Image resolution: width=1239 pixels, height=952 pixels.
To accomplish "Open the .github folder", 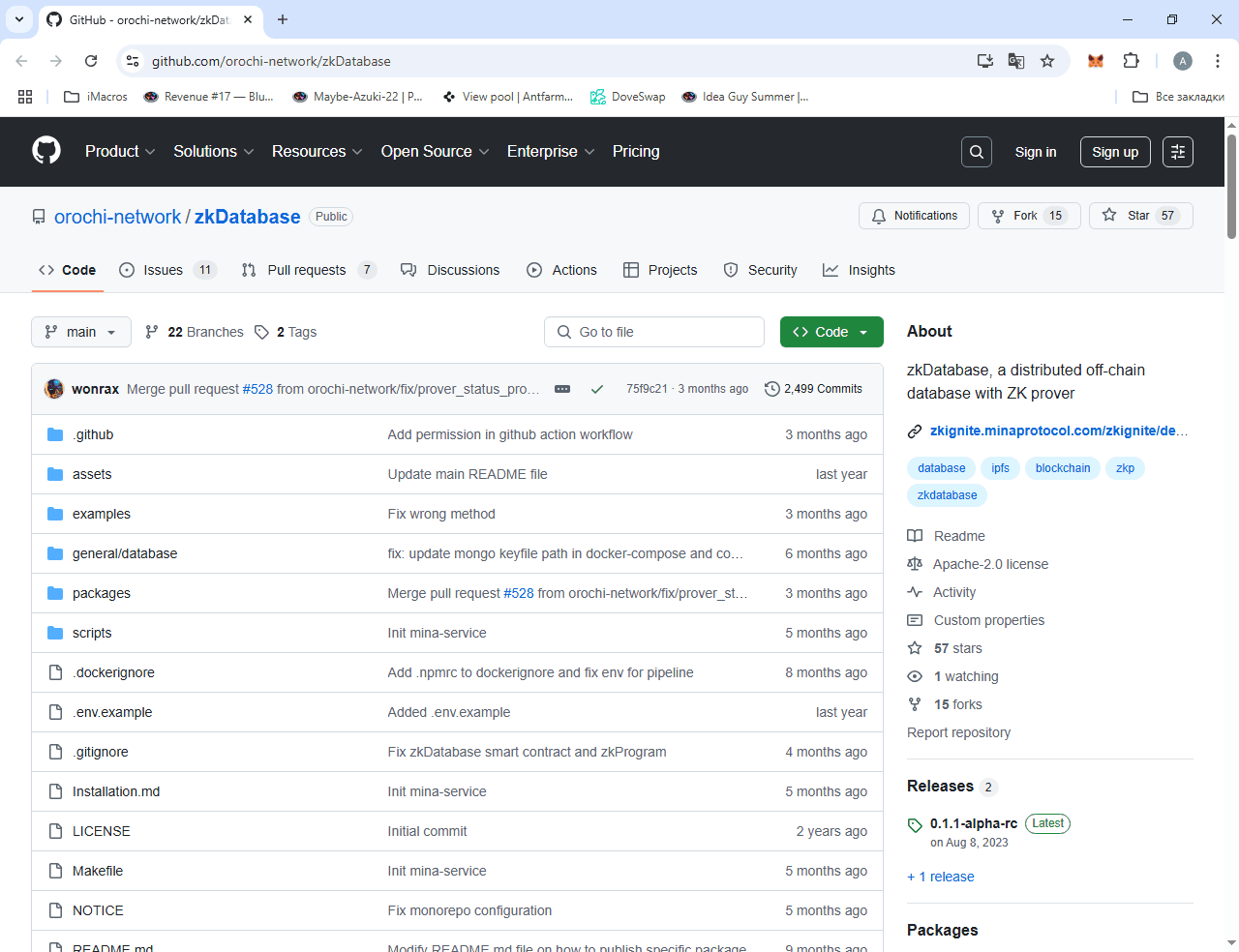I will pyautogui.click(x=93, y=434).
